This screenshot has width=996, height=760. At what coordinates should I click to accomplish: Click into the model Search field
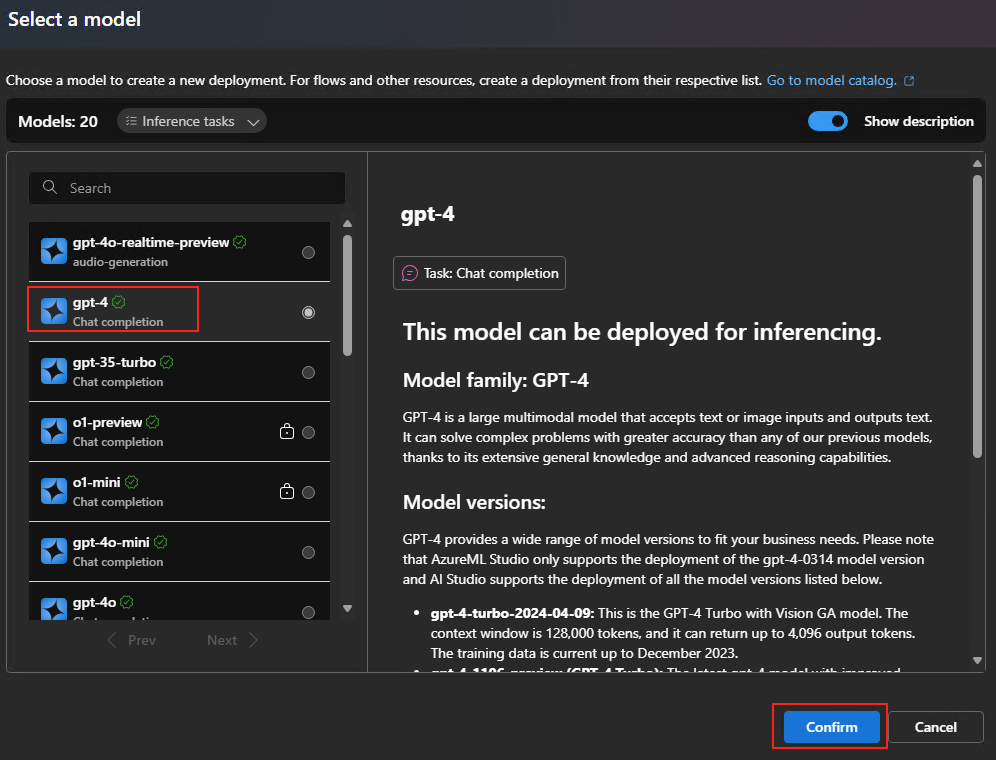pyautogui.click(x=187, y=187)
